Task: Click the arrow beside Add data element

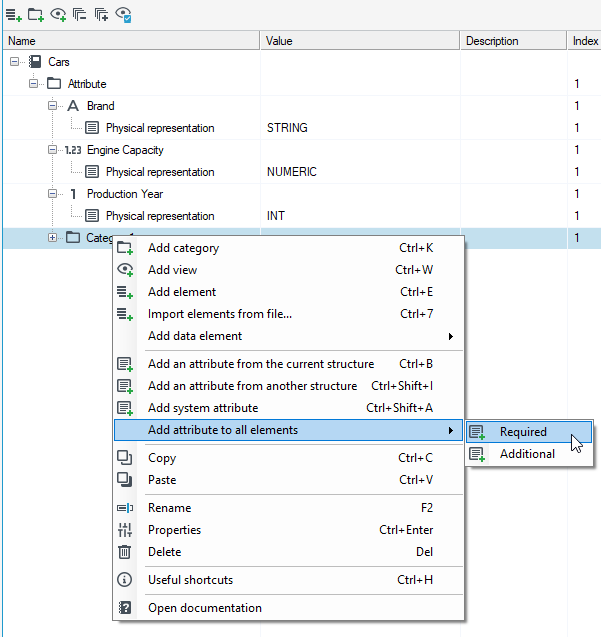Action: pyautogui.click(x=450, y=336)
